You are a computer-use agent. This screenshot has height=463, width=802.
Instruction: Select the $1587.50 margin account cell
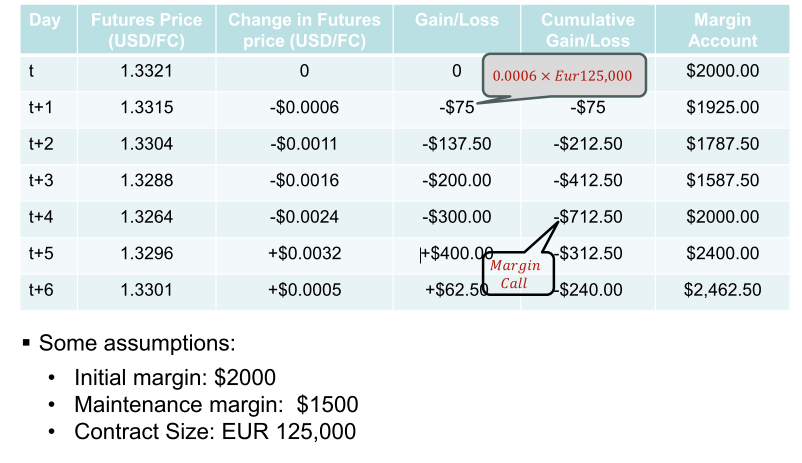[x=723, y=181]
